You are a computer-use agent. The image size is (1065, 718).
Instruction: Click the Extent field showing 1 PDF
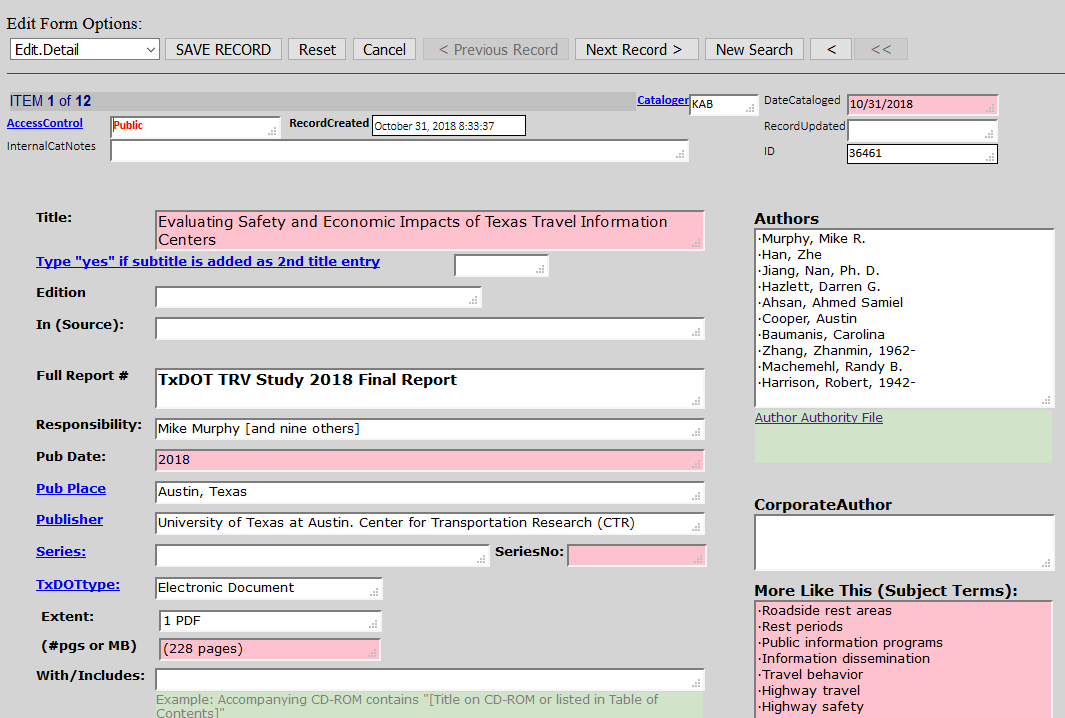270,621
